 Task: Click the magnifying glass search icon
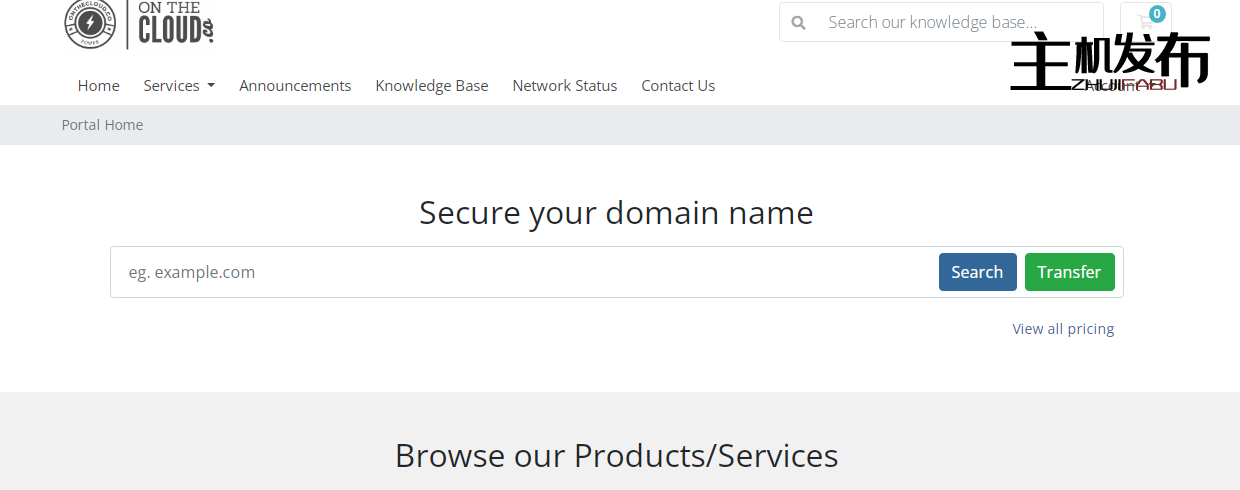(x=798, y=22)
